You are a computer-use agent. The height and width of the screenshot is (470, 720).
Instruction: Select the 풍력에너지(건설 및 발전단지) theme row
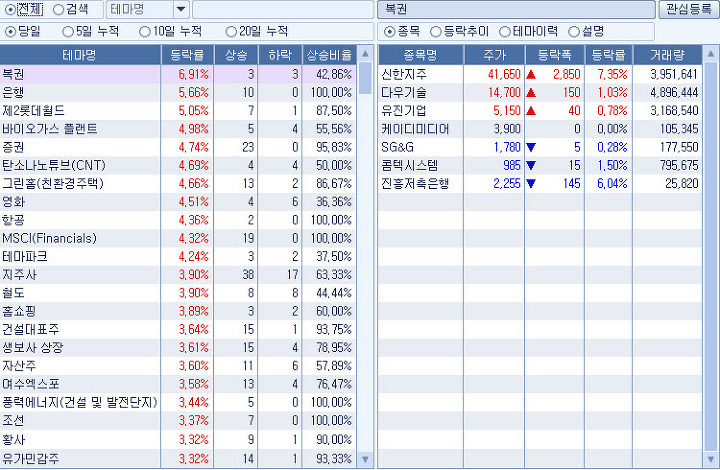(x=178, y=403)
